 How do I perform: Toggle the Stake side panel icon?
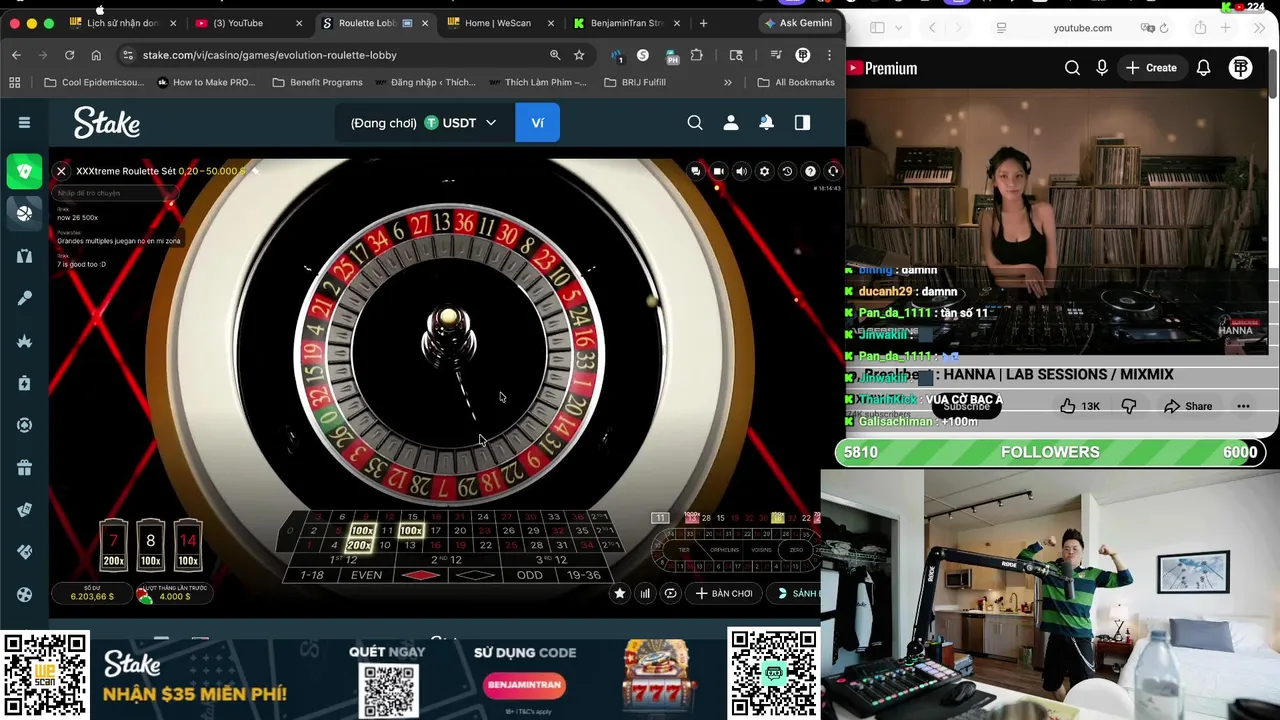tap(802, 123)
